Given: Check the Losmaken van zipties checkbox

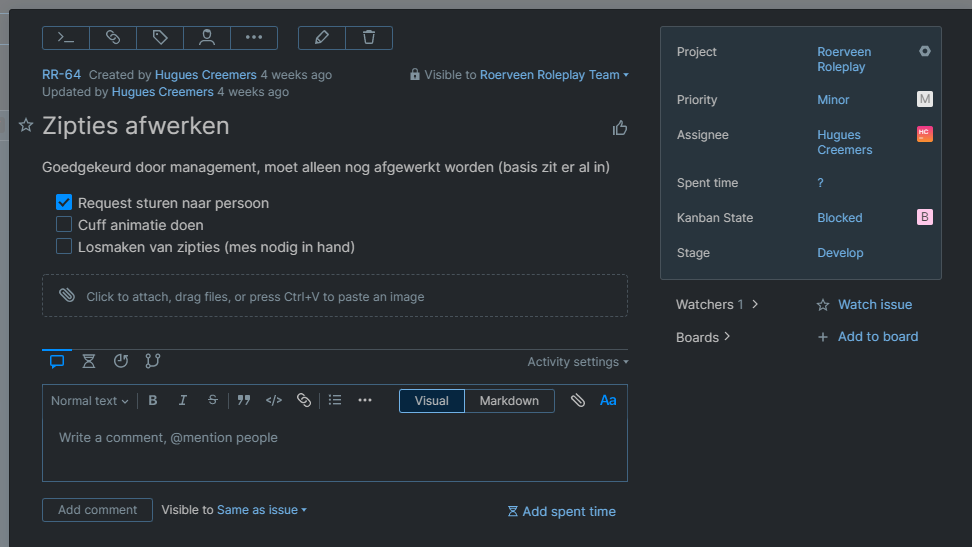Looking at the screenshot, I should click(64, 247).
